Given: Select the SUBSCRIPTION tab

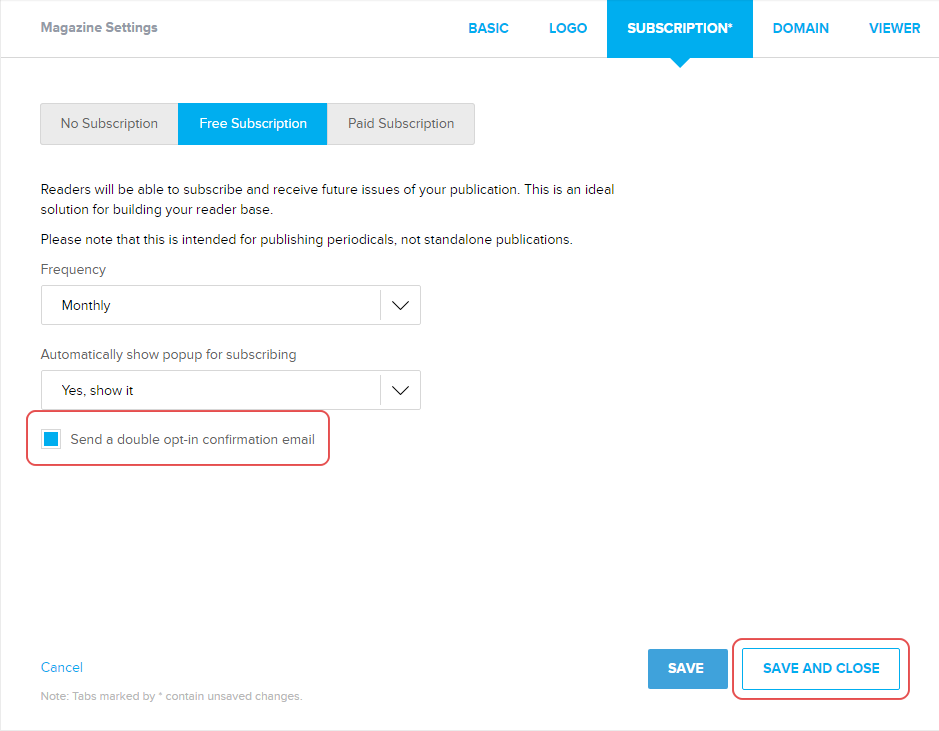Looking at the screenshot, I should click(679, 28).
